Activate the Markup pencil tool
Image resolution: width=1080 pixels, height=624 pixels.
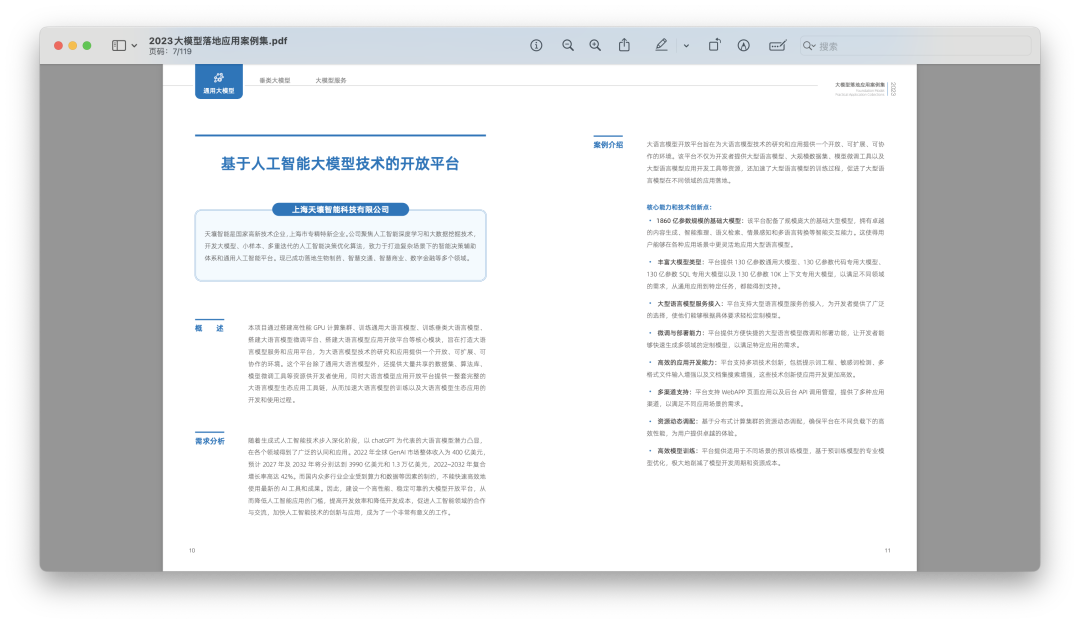pos(660,45)
